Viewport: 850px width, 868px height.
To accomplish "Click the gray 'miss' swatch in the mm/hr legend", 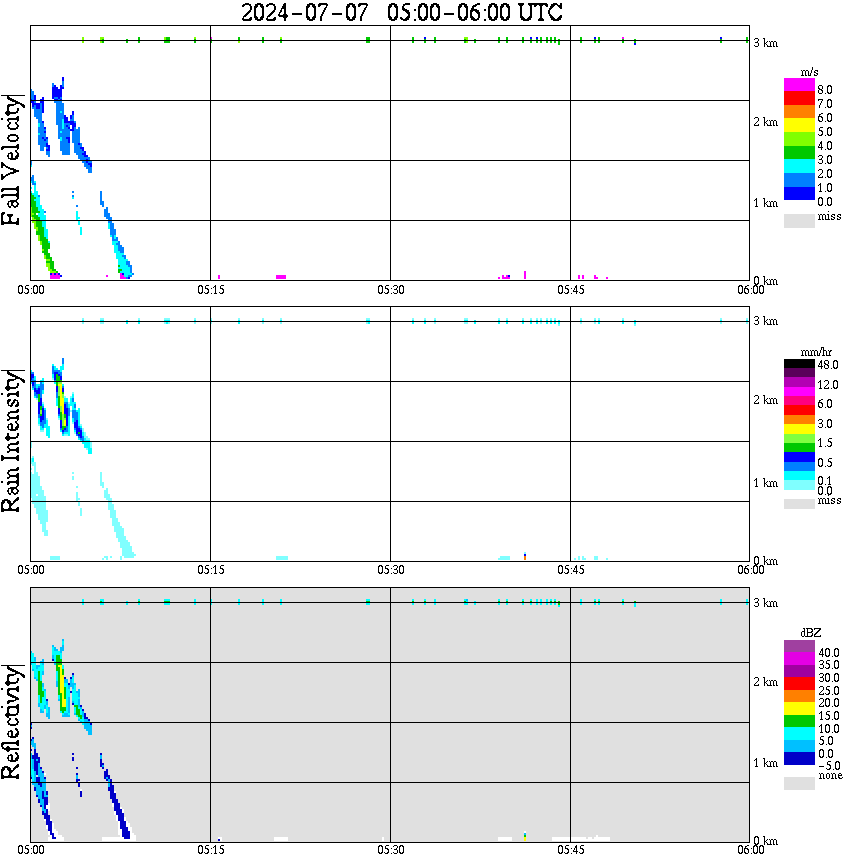I will click(799, 503).
